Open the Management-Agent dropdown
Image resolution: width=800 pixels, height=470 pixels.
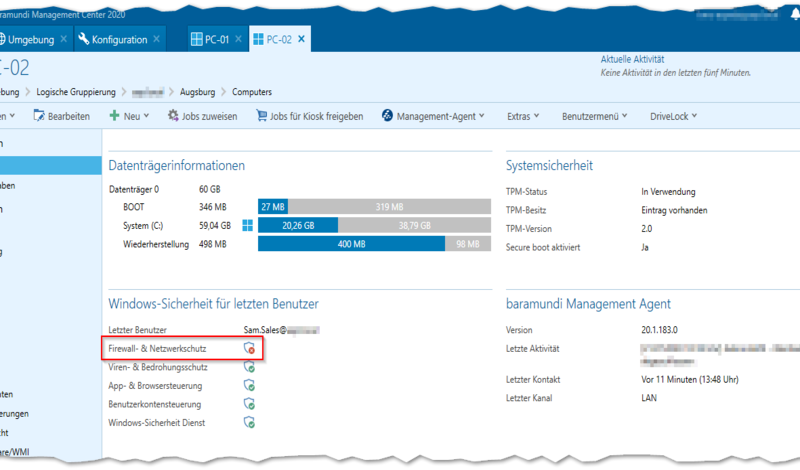click(433, 116)
